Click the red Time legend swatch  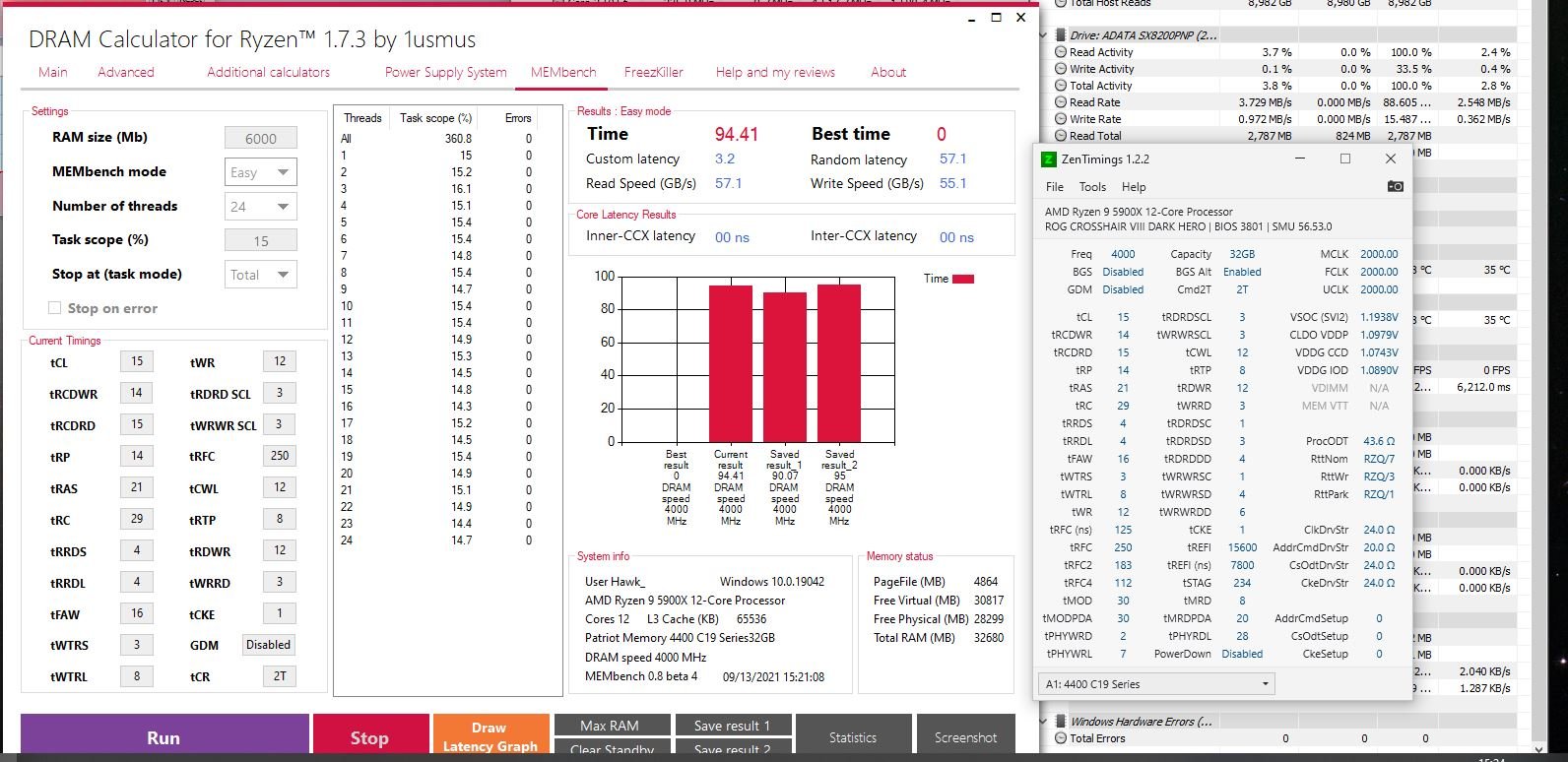pos(963,279)
